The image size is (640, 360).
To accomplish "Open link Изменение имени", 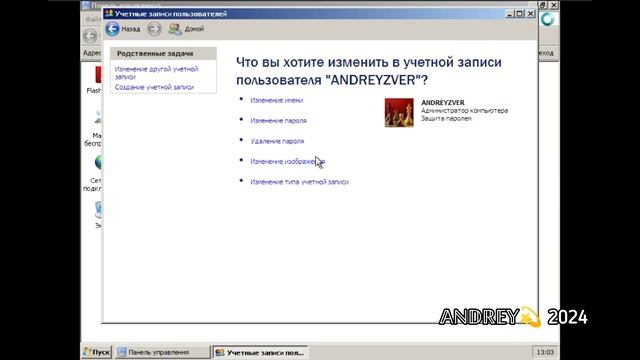I will (x=277, y=100).
